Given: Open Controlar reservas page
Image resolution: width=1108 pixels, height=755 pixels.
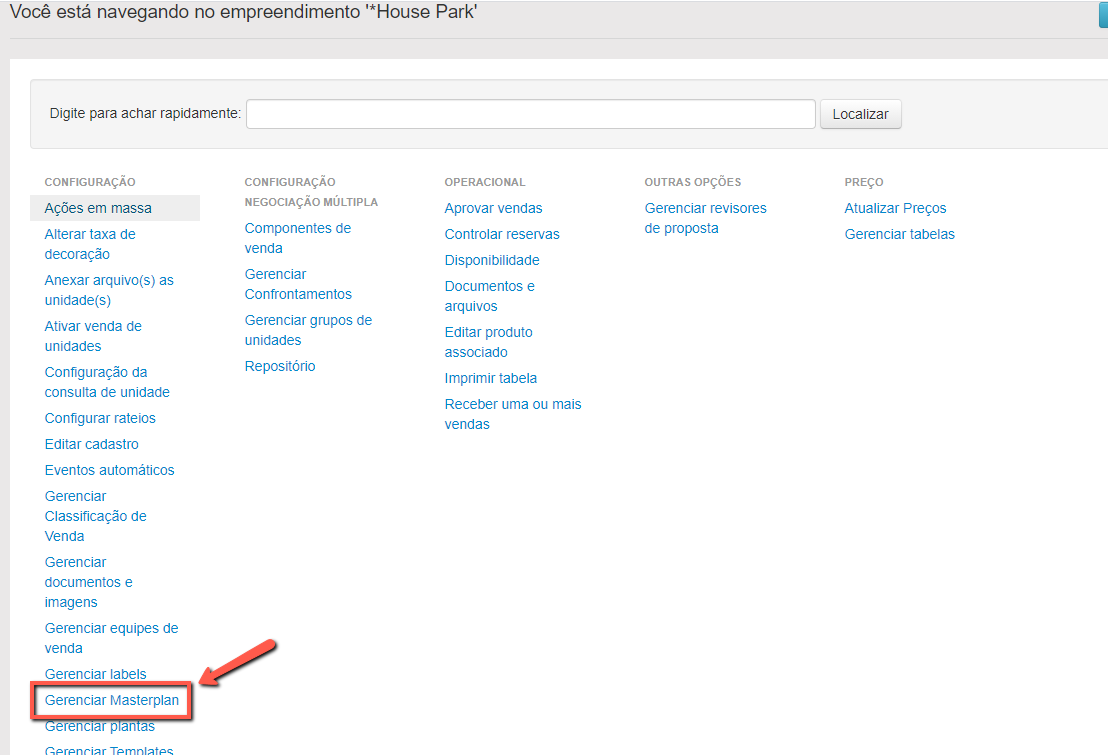Looking at the screenshot, I should [x=502, y=234].
